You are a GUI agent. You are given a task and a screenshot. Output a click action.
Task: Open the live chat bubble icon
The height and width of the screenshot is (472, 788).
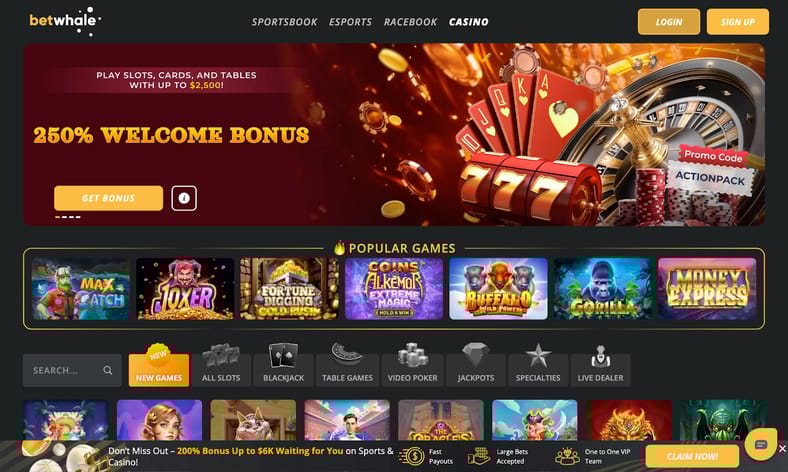click(x=761, y=444)
